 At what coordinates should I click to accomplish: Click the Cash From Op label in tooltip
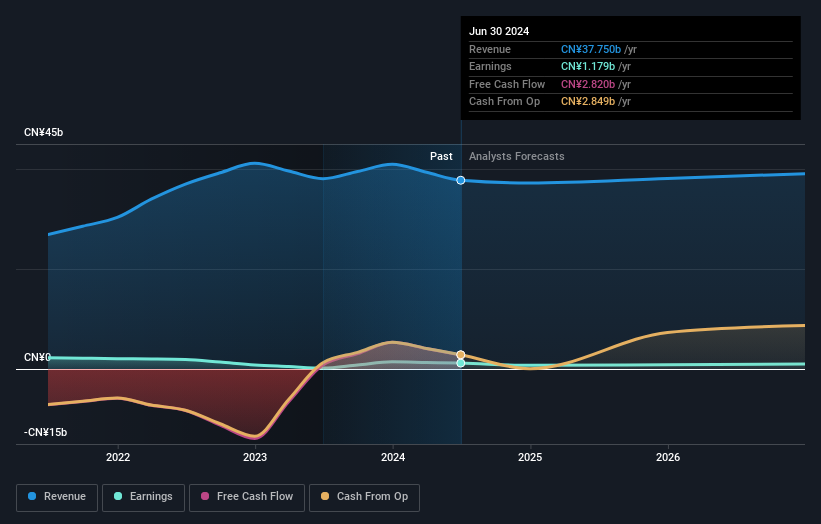click(x=504, y=102)
